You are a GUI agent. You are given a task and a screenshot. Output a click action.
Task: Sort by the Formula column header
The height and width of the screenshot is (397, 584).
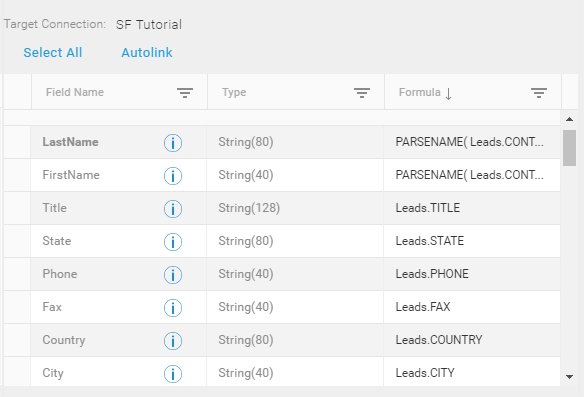[x=425, y=92]
